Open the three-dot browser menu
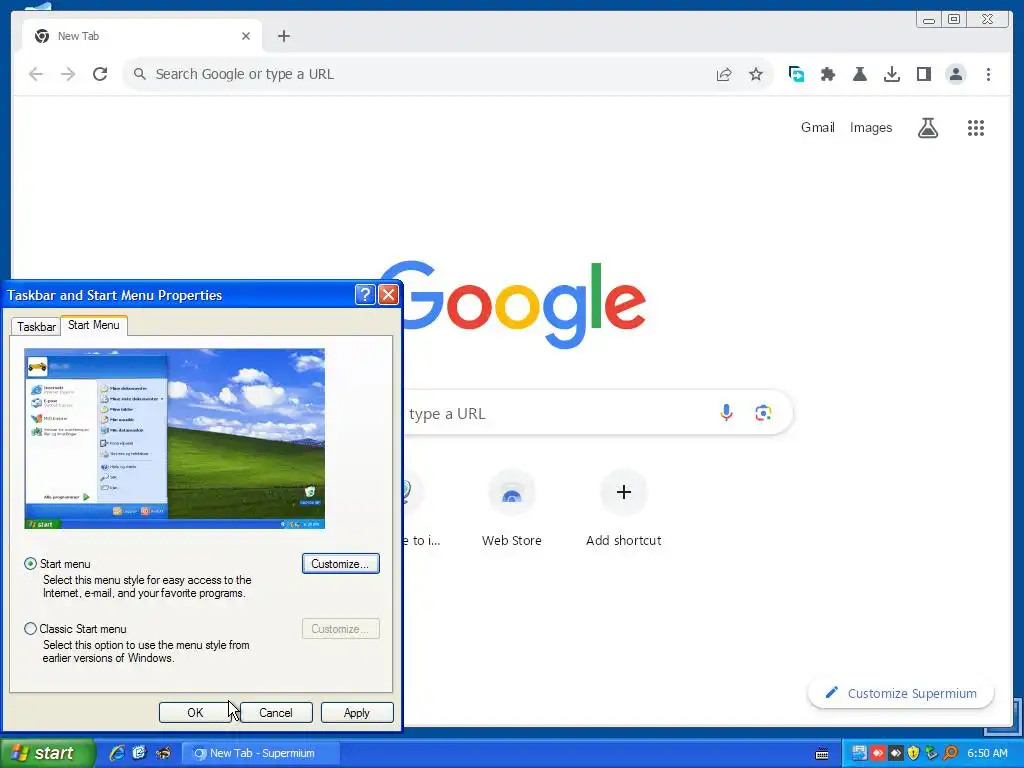This screenshot has height=768, width=1024. [x=988, y=74]
